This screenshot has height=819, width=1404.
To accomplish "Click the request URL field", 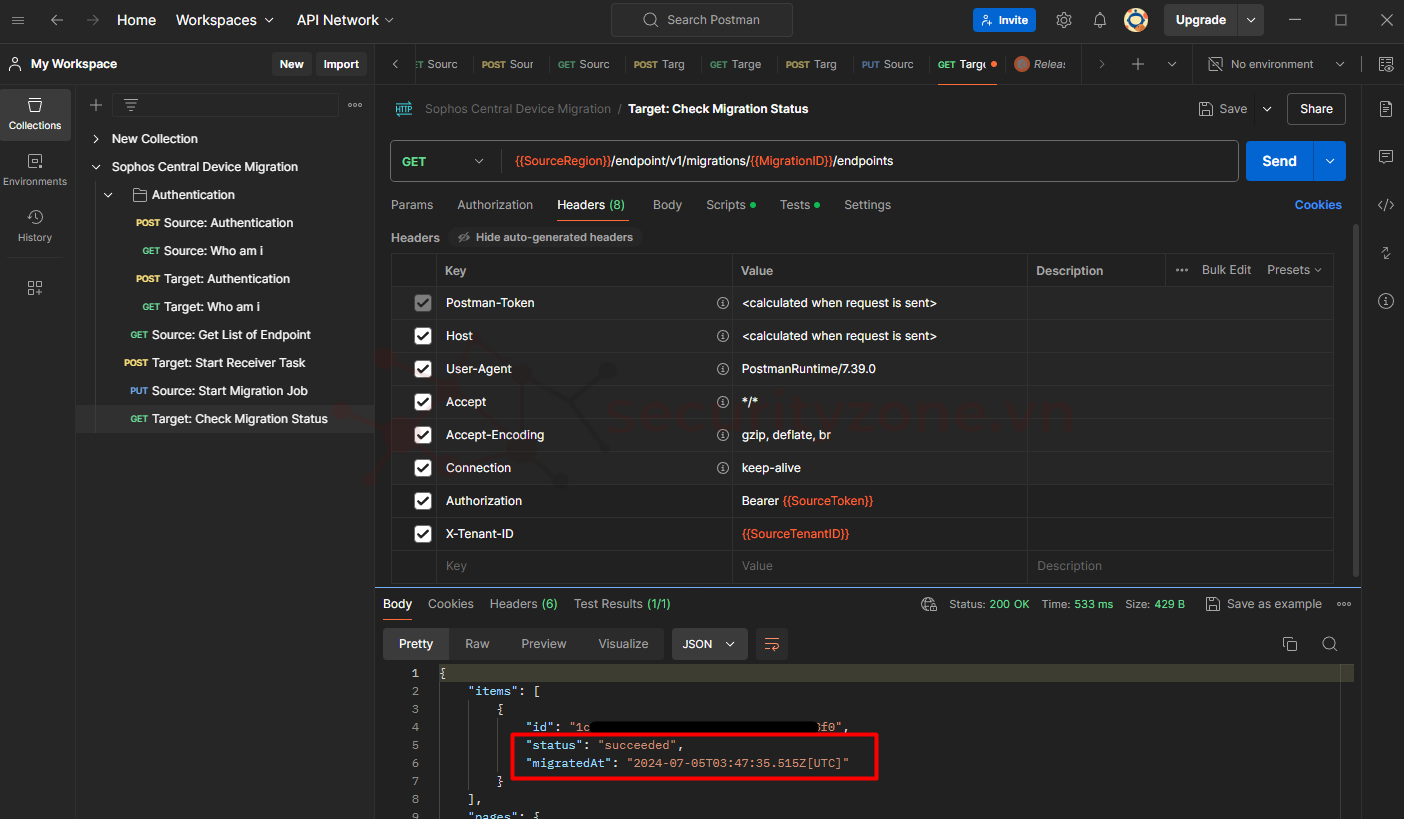I will click(x=870, y=161).
